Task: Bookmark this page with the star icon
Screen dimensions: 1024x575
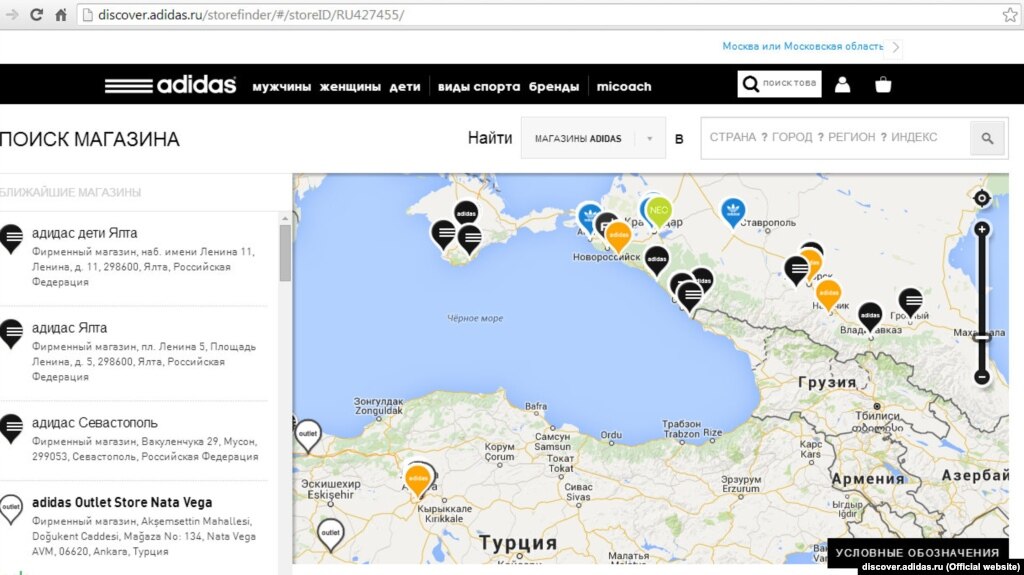Action: [x=1010, y=14]
